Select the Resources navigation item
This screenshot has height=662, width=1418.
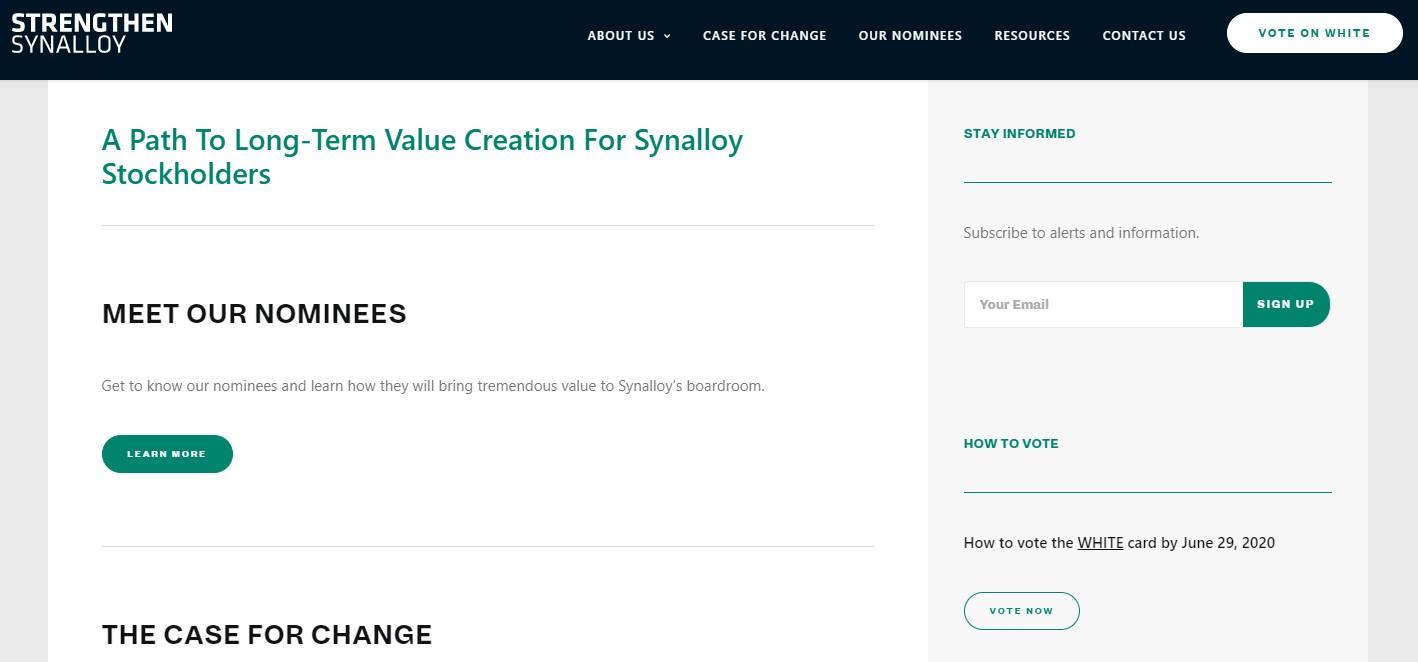coord(1032,36)
